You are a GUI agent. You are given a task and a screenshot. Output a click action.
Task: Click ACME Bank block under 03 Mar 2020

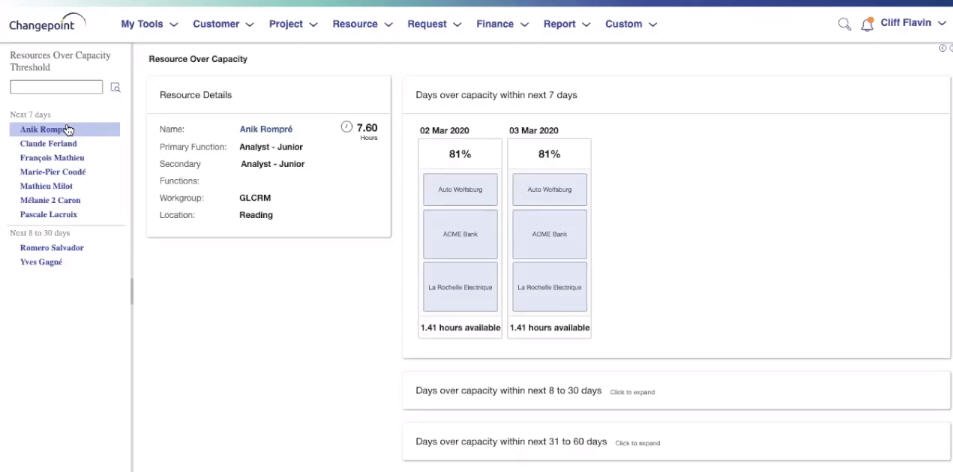point(549,234)
